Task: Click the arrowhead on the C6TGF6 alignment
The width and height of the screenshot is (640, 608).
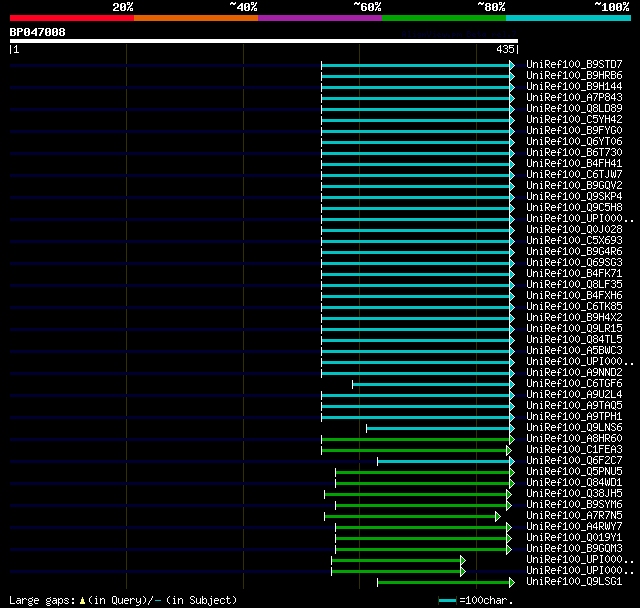Action: click(x=512, y=384)
